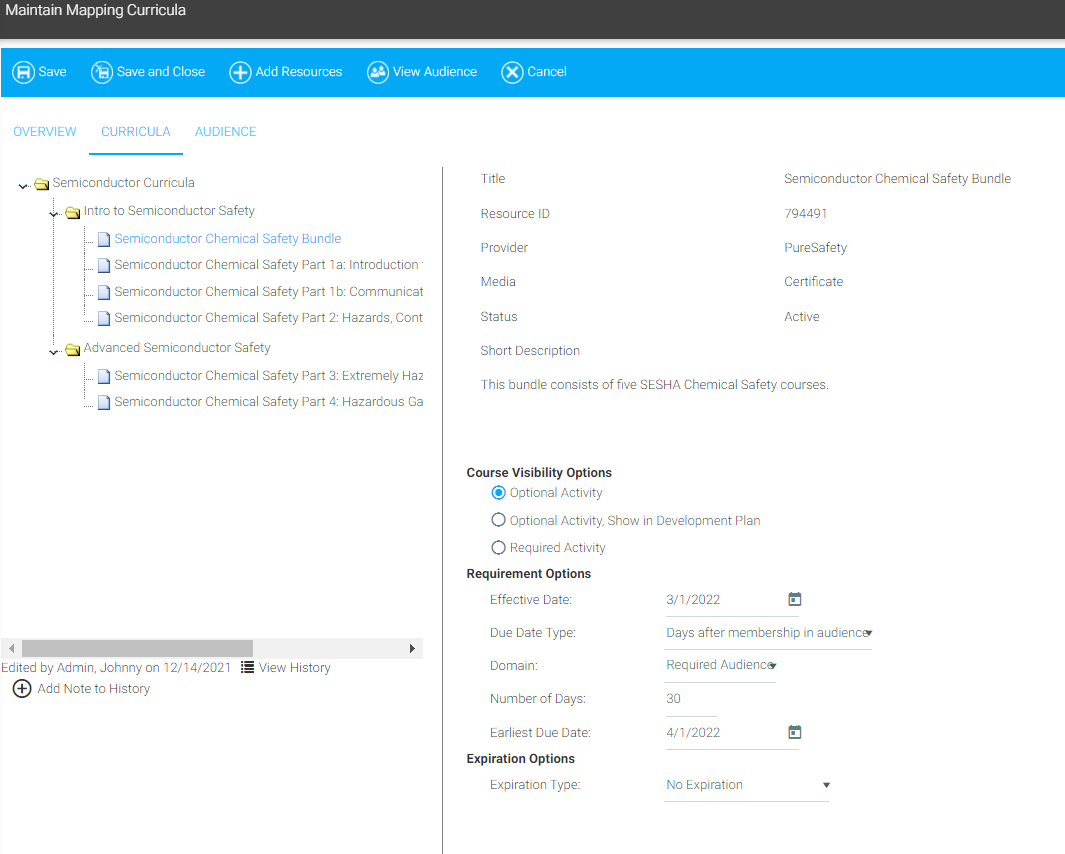Switch to the AUDIENCE tab
This screenshot has height=854, width=1065.
(225, 132)
